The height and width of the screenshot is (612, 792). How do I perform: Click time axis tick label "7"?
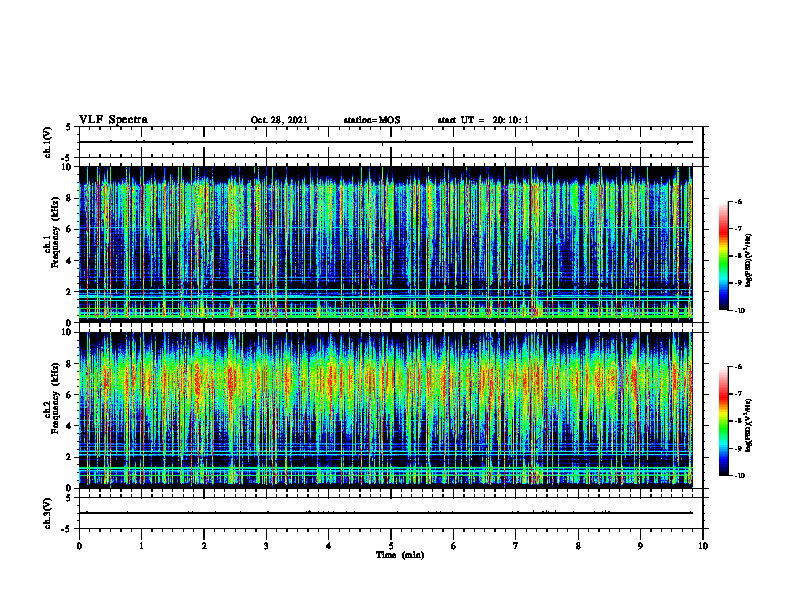tap(516, 546)
